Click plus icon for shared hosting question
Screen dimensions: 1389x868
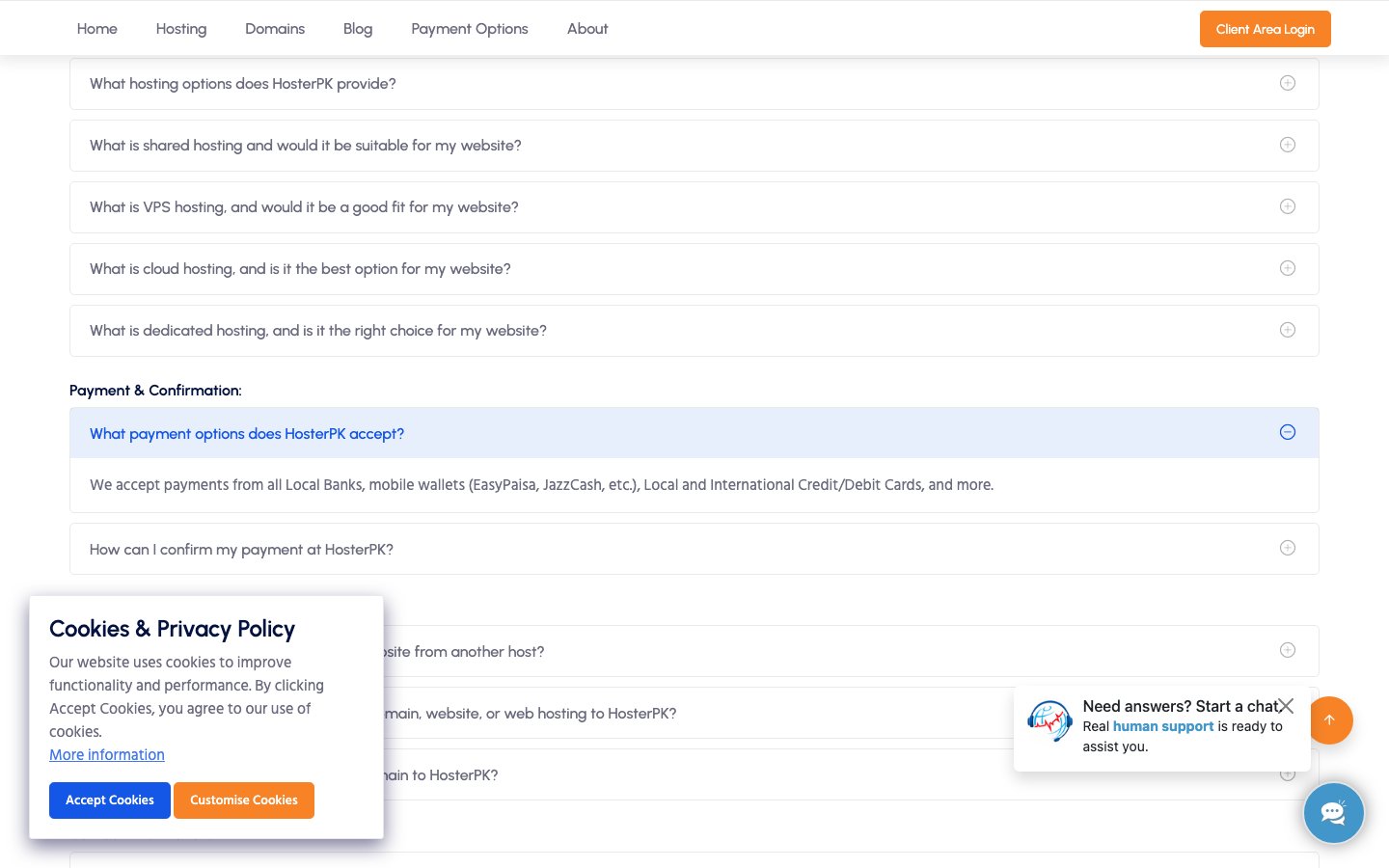pyautogui.click(x=1287, y=145)
